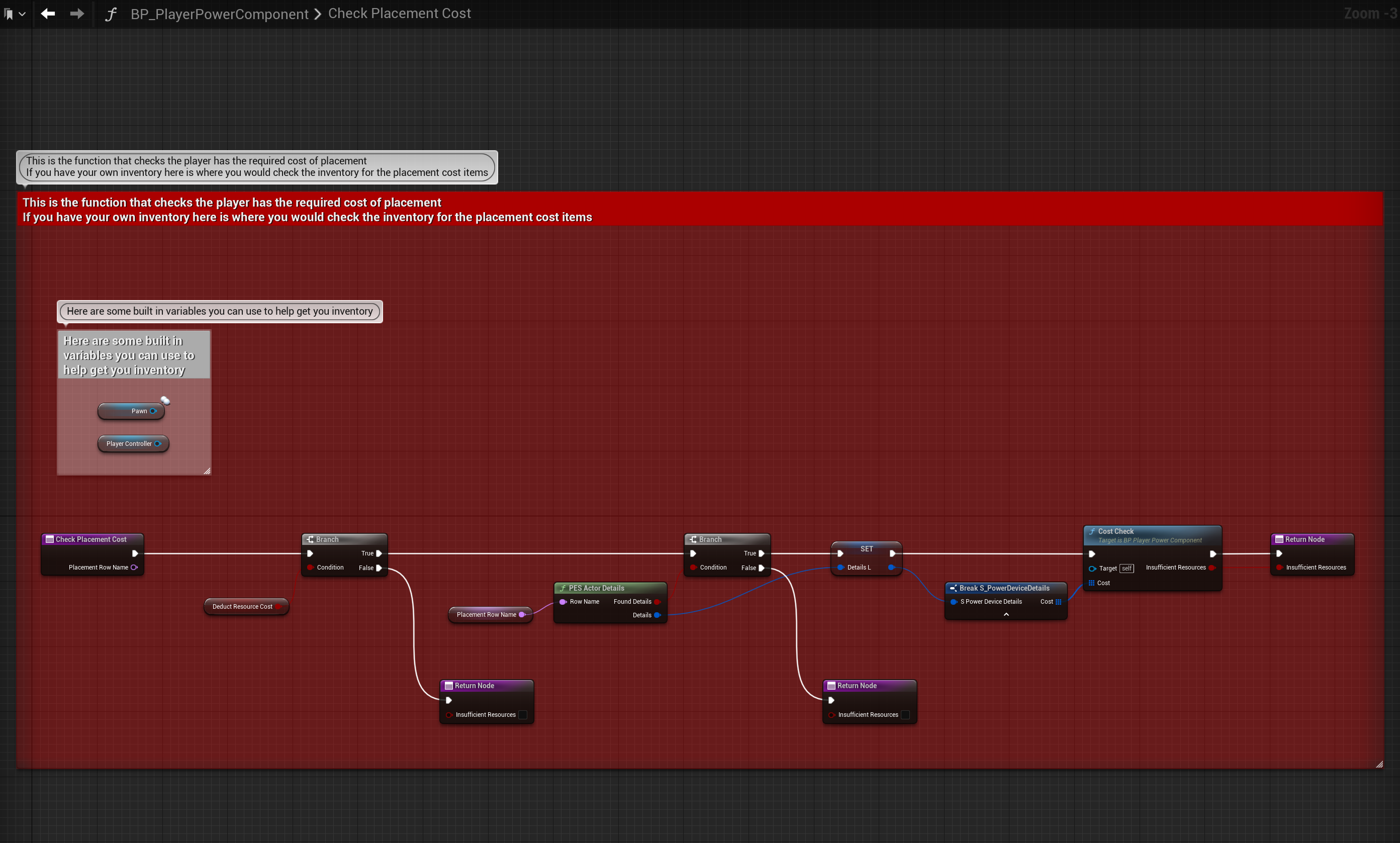Click the SET Details L node title
Screen dimensions: 1400x843
click(866, 549)
